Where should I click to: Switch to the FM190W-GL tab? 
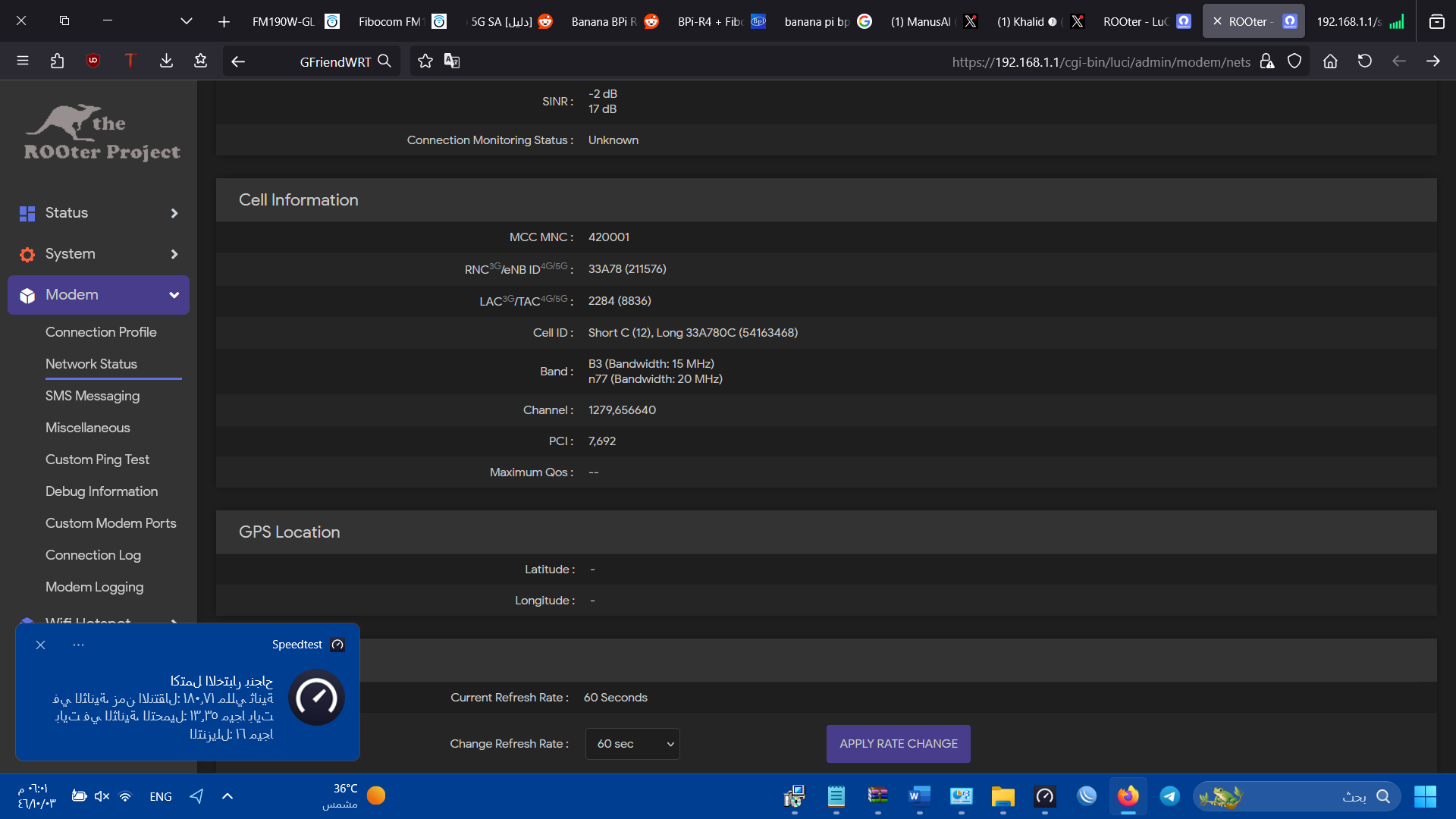[296, 21]
